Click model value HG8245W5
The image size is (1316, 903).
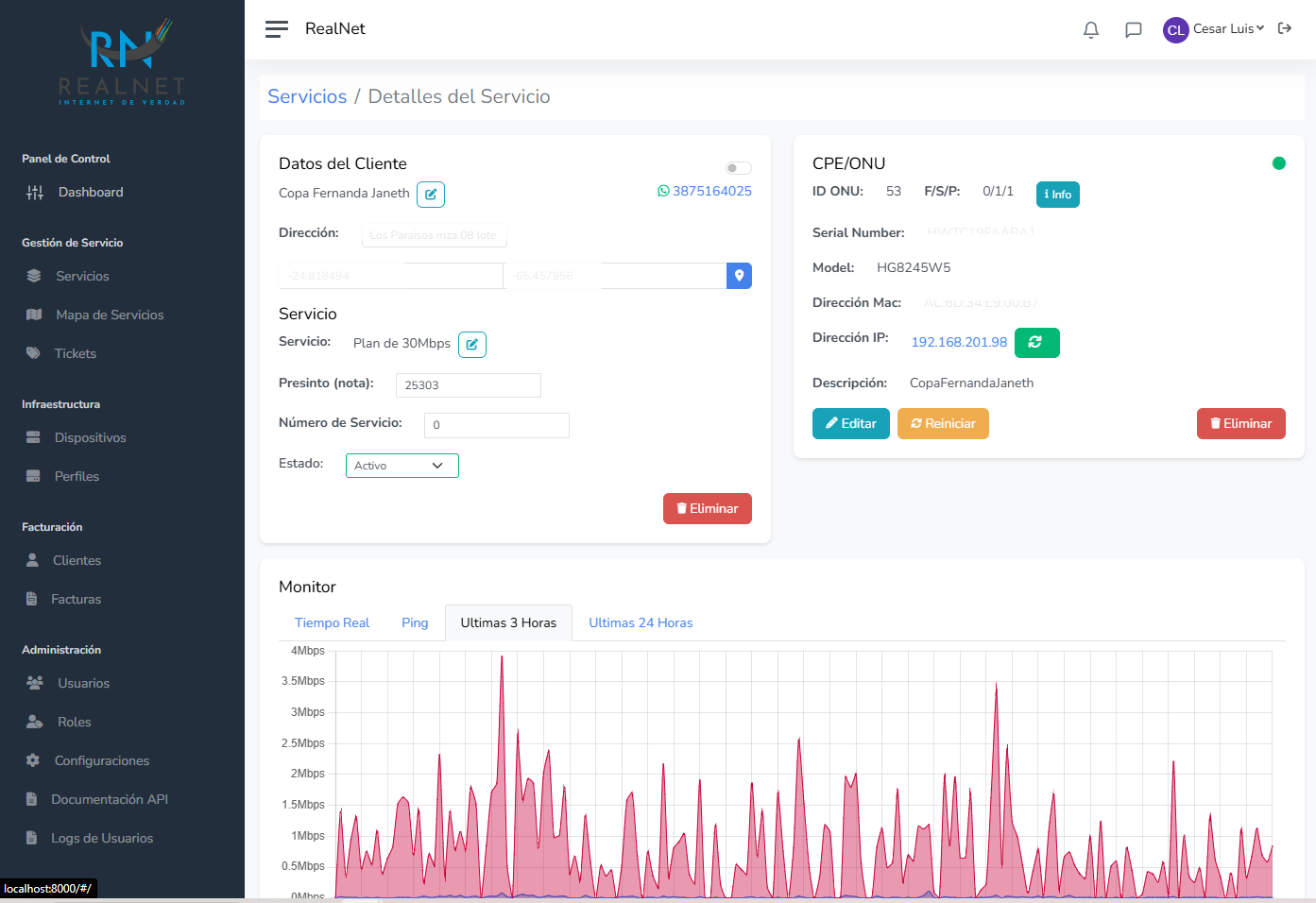(x=914, y=267)
